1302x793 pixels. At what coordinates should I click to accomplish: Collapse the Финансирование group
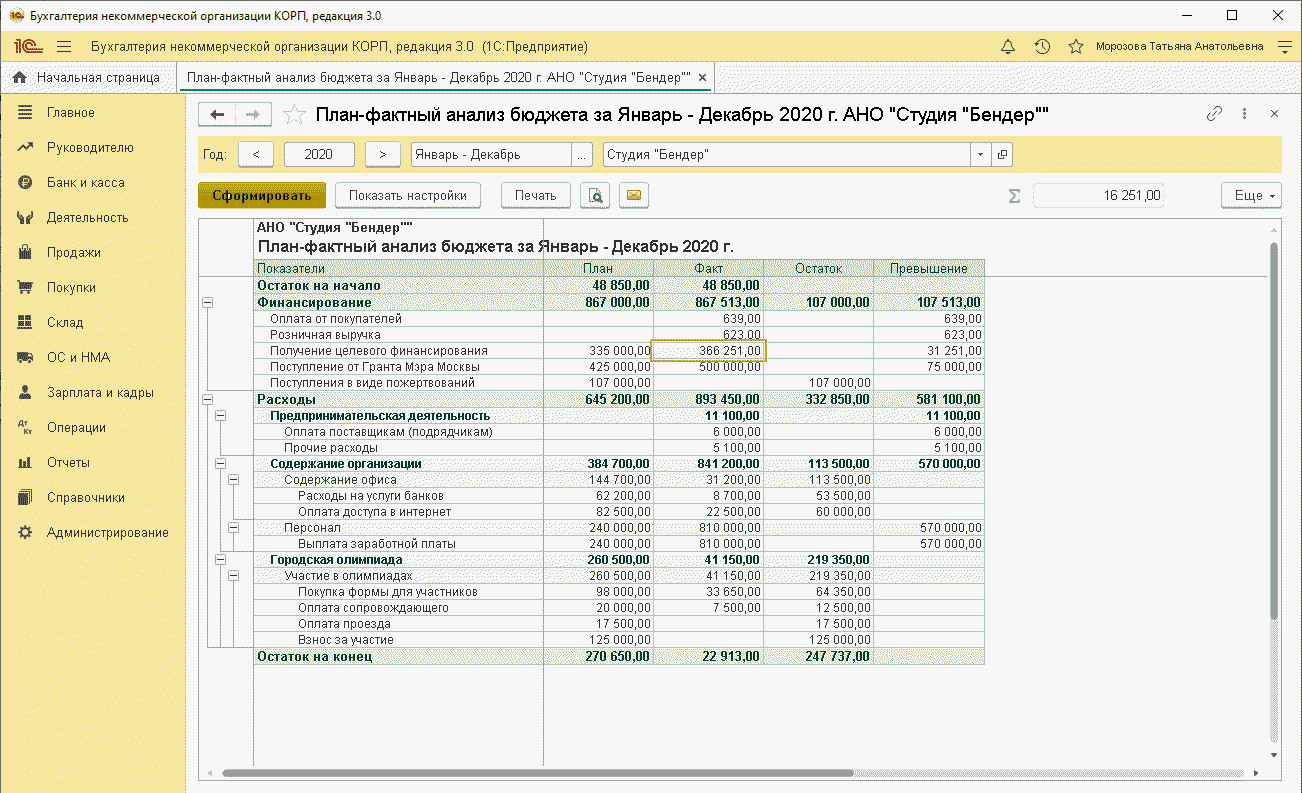click(208, 302)
